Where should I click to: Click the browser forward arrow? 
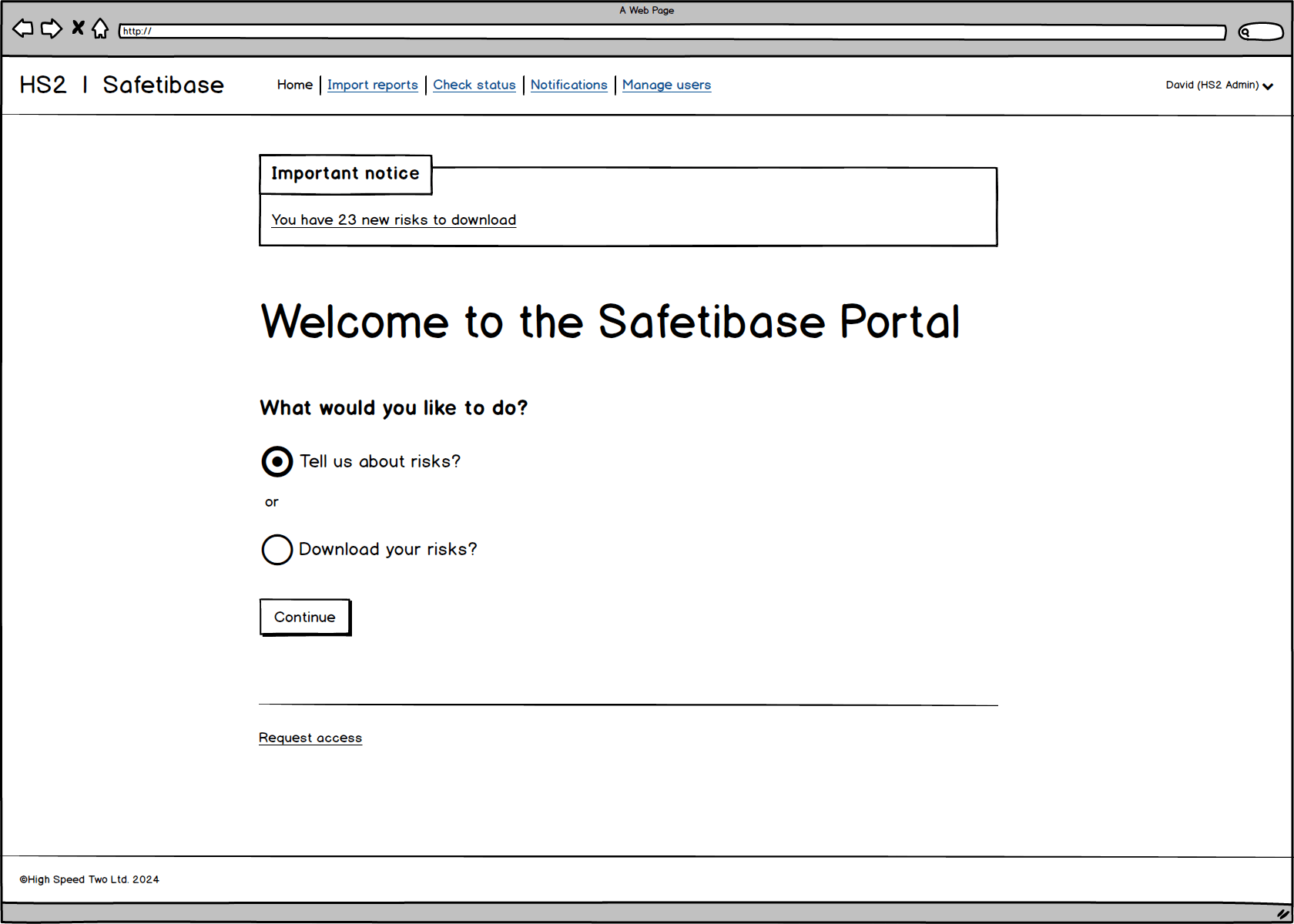coord(52,29)
